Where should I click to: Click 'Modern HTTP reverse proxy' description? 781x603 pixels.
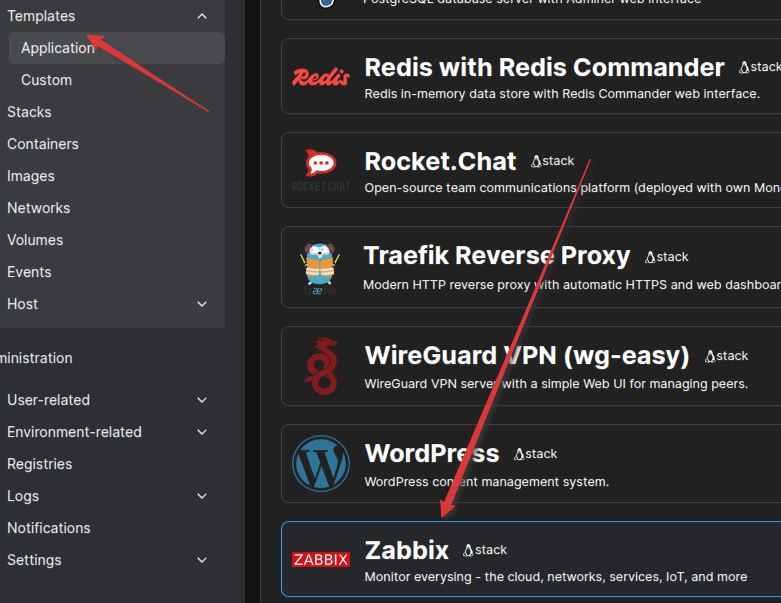pyautogui.click(x=572, y=284)
